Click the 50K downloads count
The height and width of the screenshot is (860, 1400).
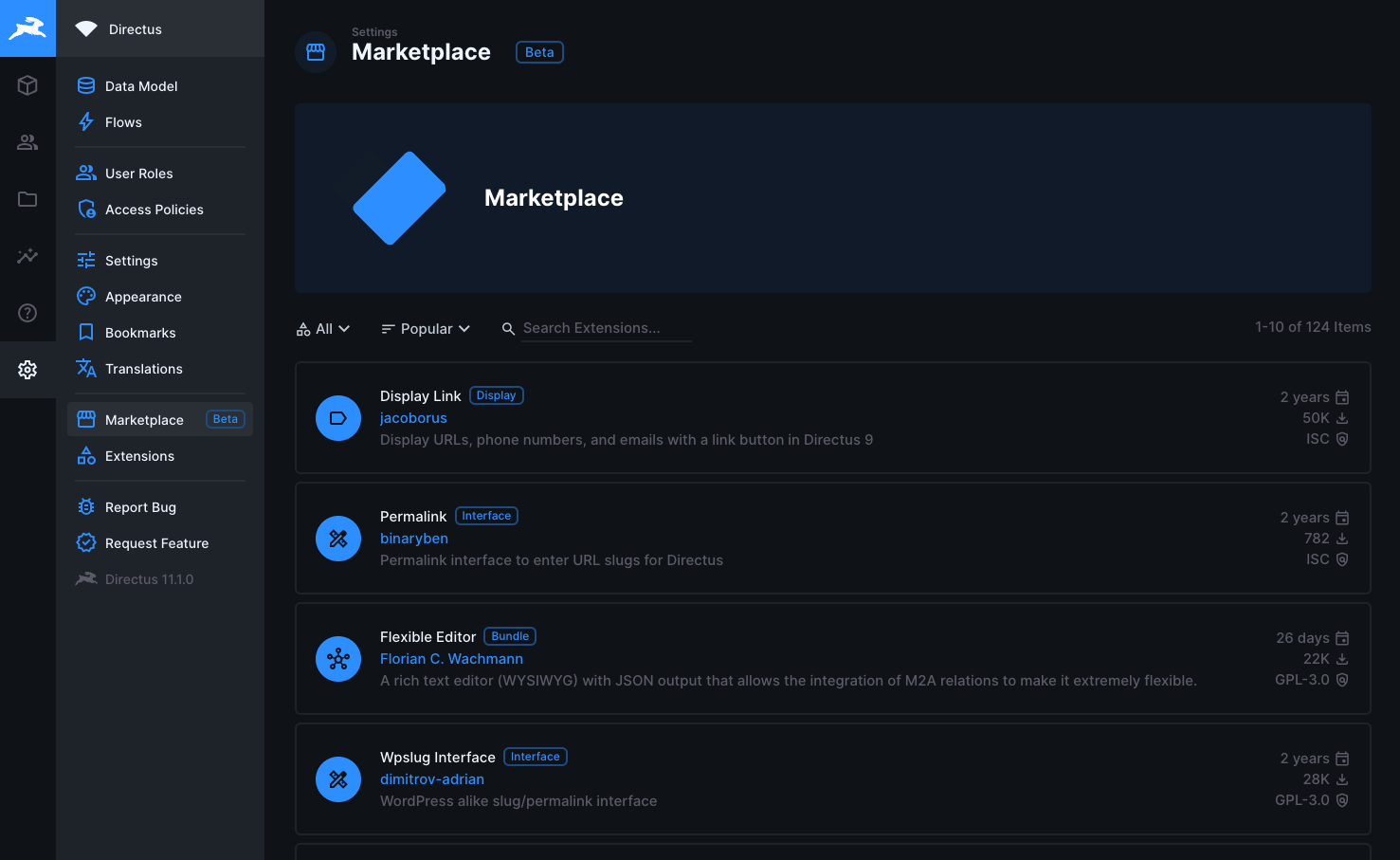pos(1316,418)
